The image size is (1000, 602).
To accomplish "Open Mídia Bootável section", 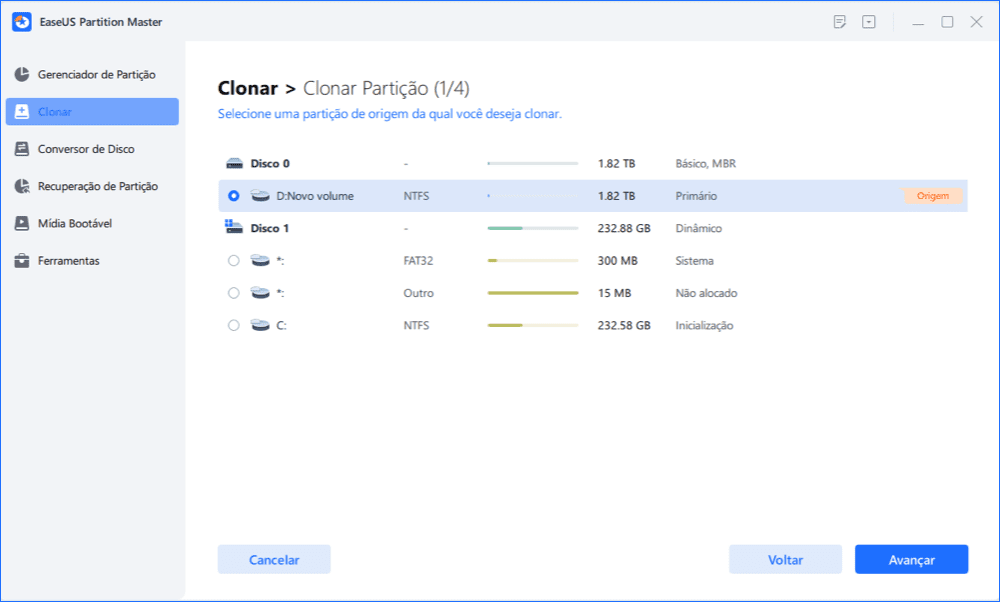I will click(x=92, y=223).
